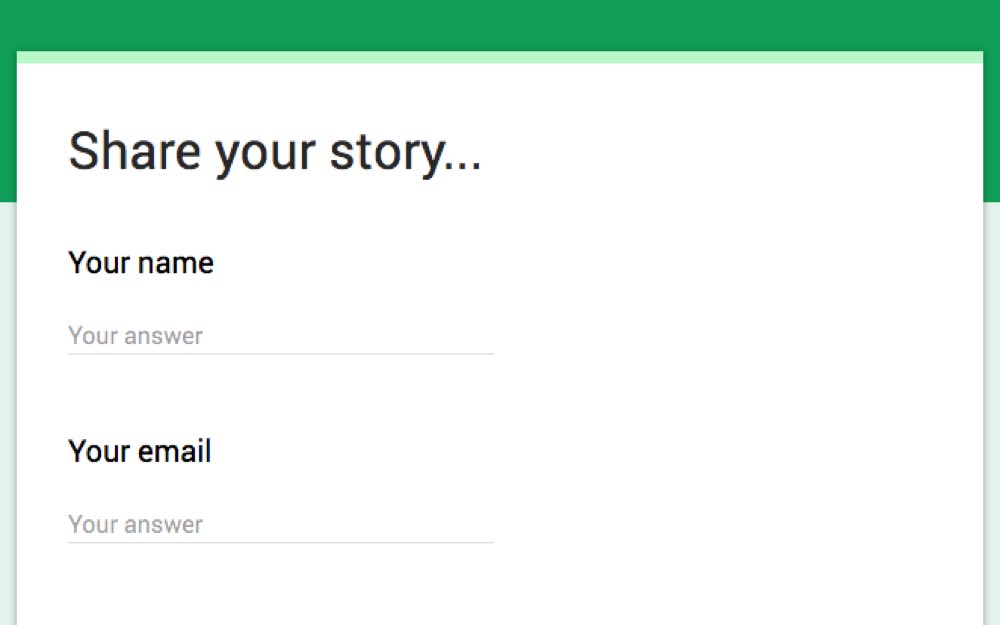The height and width of the screenshot is (625, 1000).
Task: Select the "Your email" question label
Action: (140, 452)
